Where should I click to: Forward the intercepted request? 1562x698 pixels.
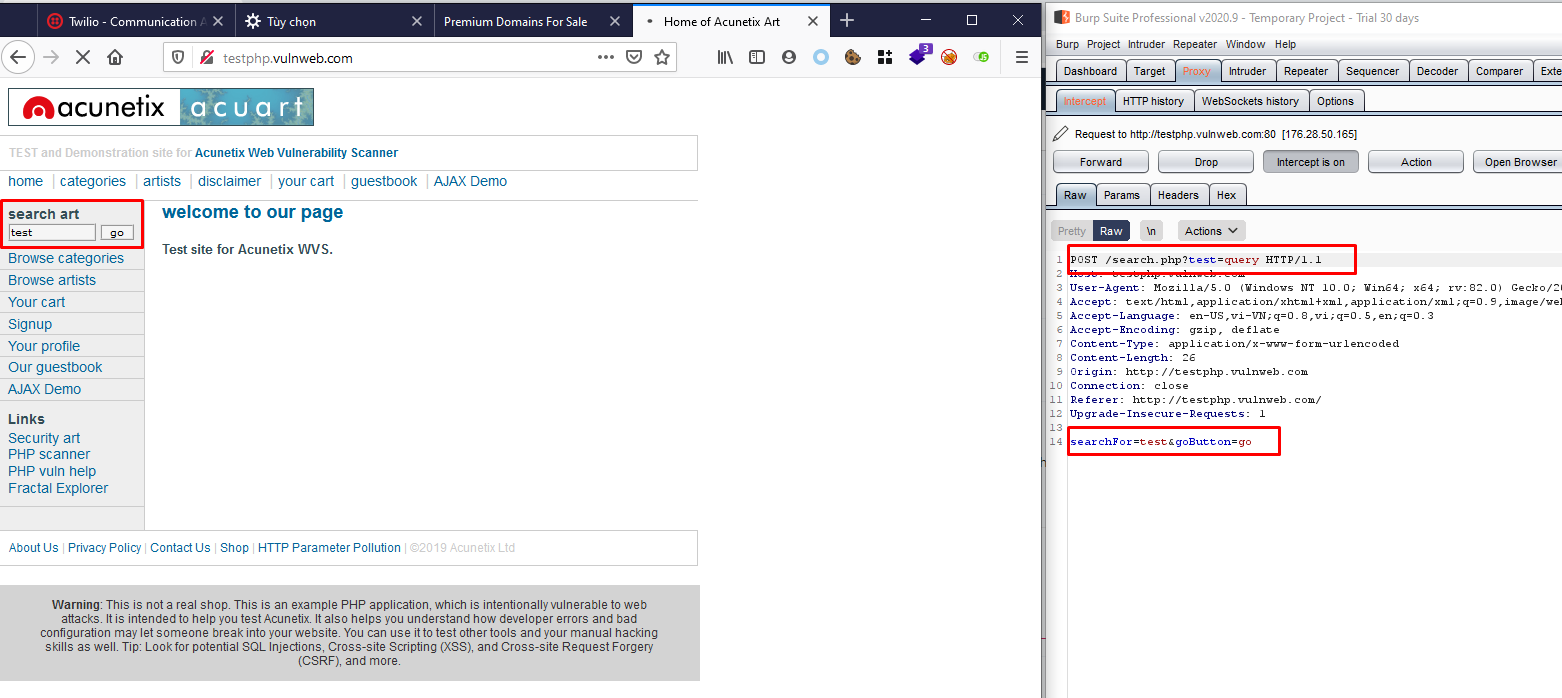coord(1101,162)
